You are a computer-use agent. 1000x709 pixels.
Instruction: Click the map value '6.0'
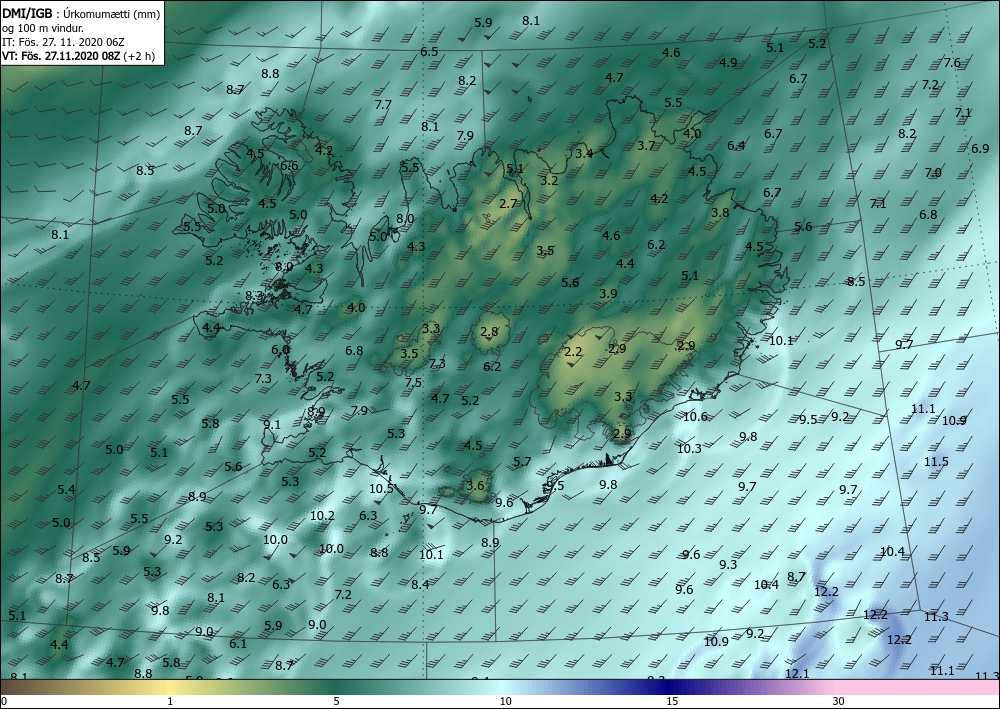pos(281,349)
